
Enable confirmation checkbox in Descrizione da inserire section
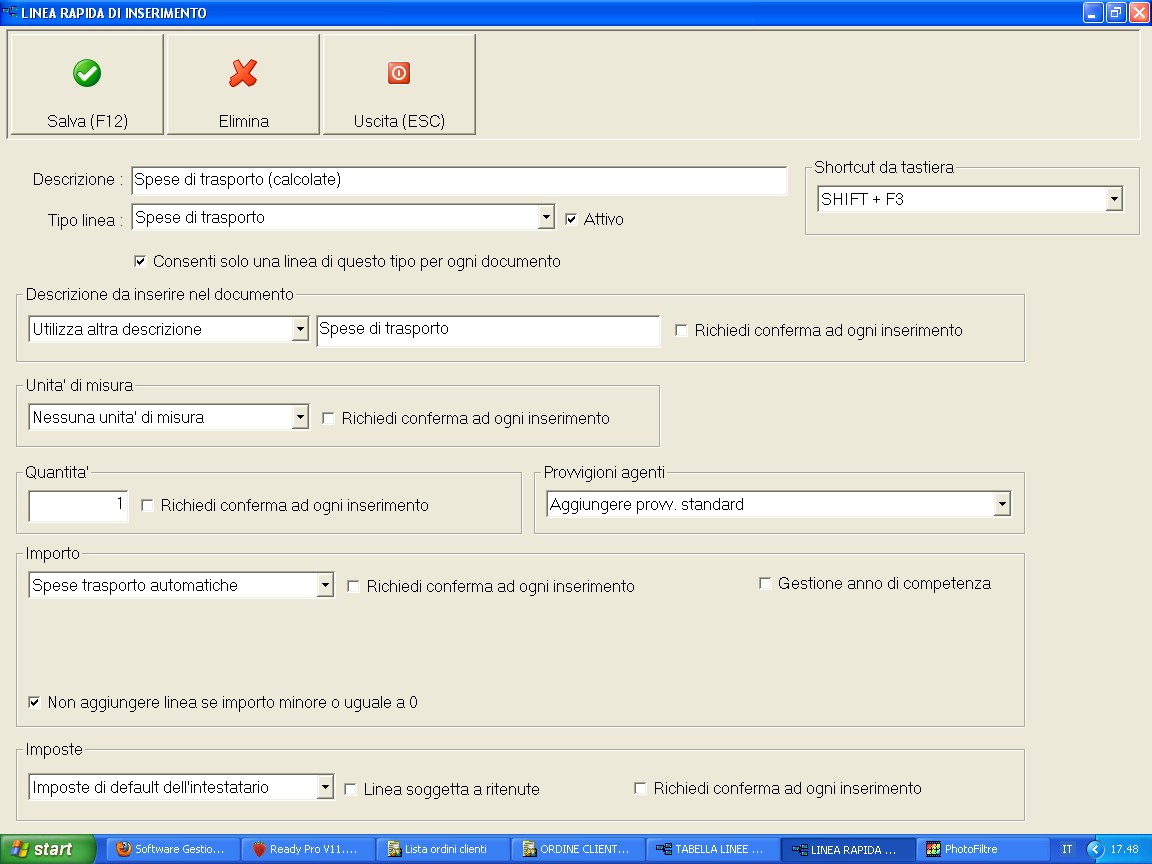pyautogui.click(x=682, y=331)
